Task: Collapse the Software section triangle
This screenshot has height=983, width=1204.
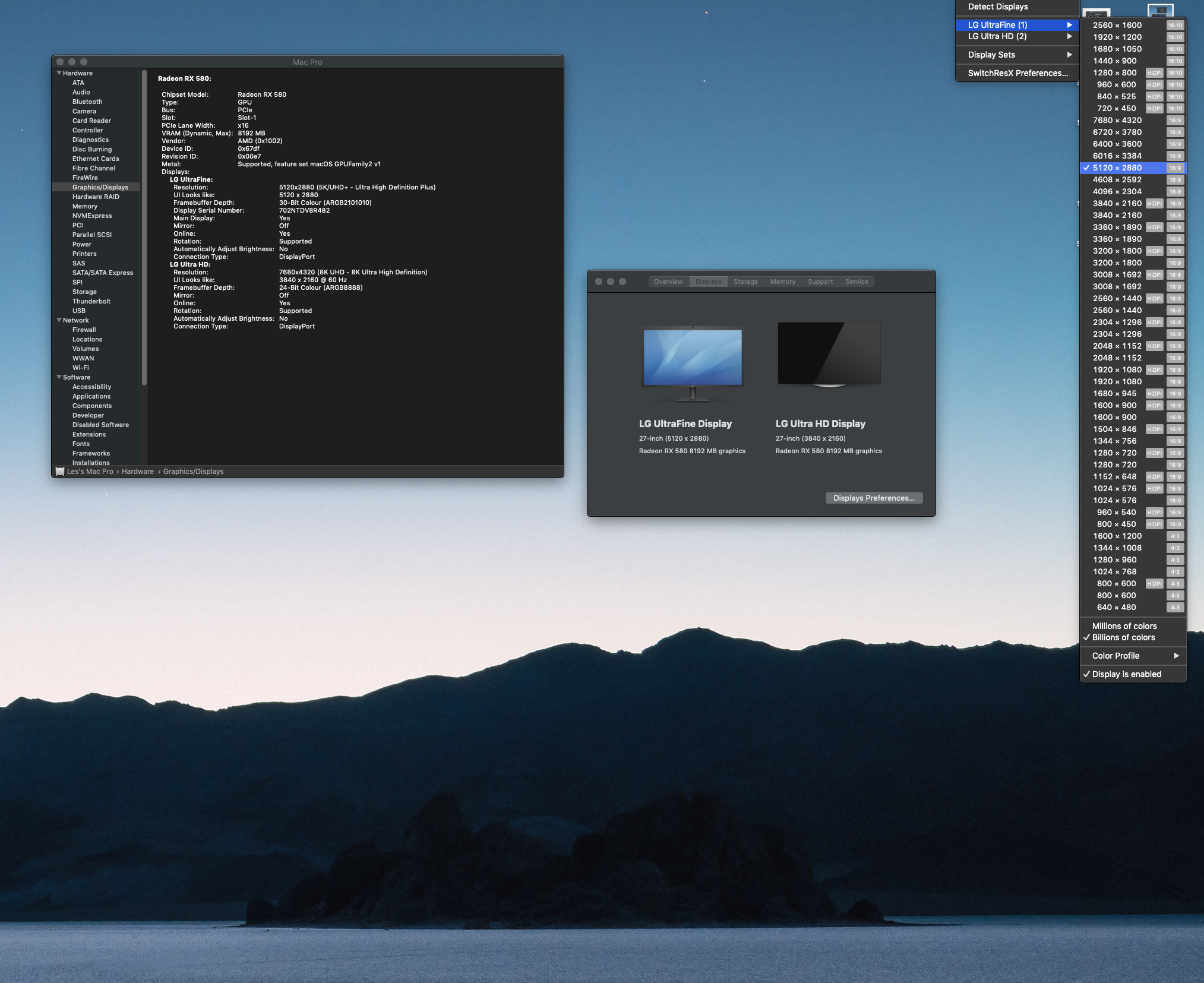Action: (59, 377)
